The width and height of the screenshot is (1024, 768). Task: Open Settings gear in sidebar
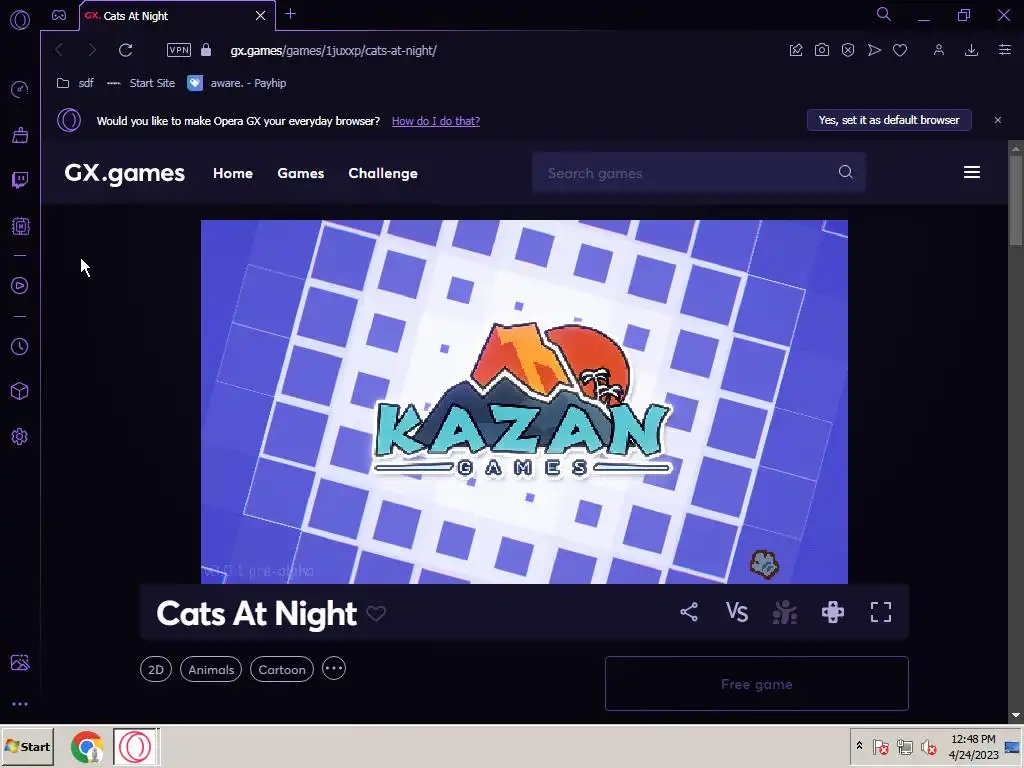click(20, 436)
